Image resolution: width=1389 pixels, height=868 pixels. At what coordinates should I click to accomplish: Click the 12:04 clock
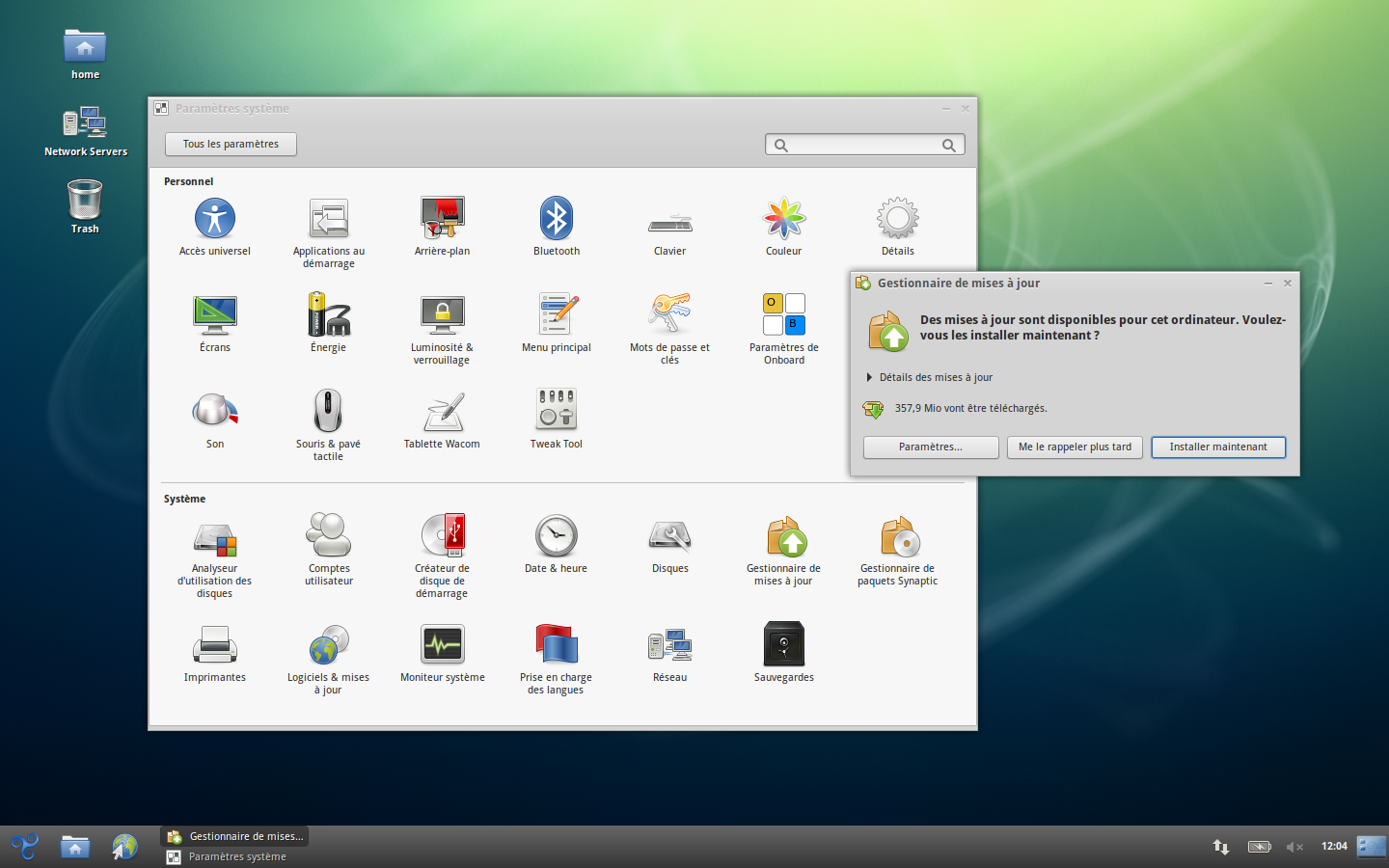pos(1334,847)
